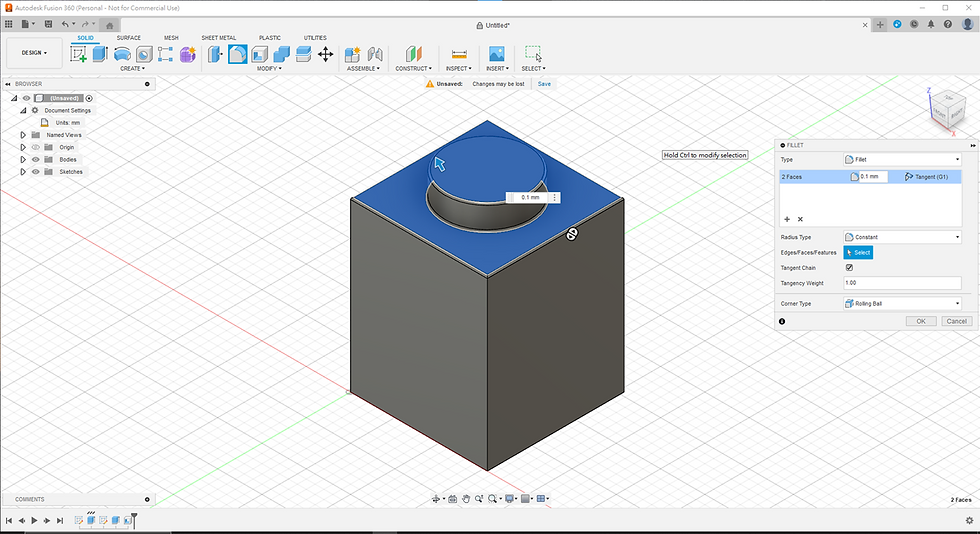
Task: Toggle visibility of the Bodies folder
Action: (36, 159)
